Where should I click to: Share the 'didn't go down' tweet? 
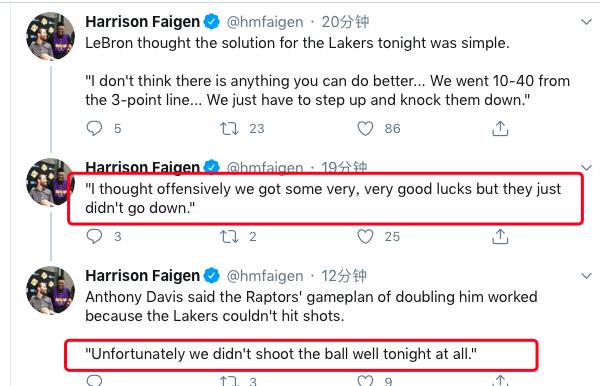500,236
